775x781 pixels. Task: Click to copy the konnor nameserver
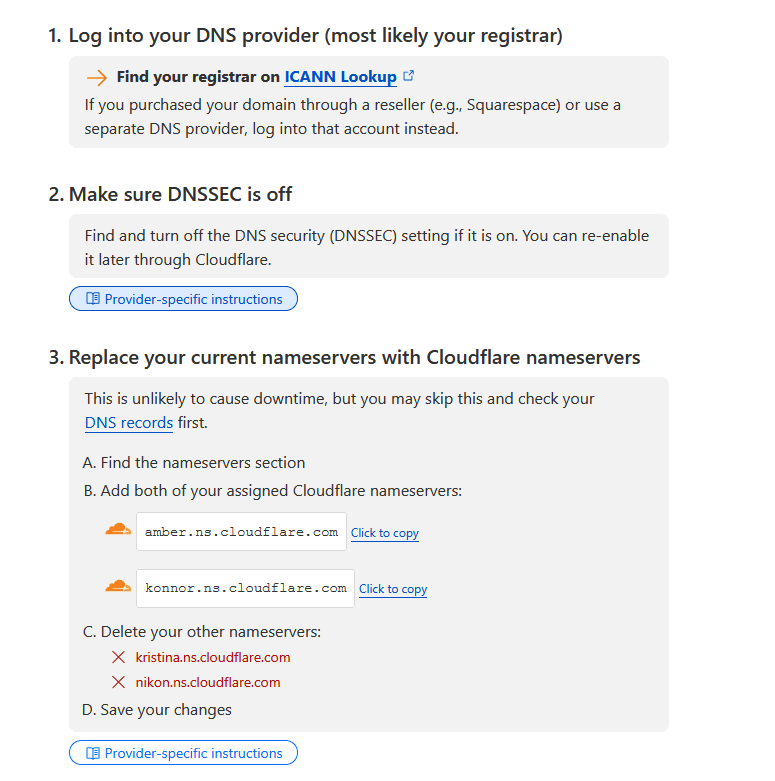[393, 589]
